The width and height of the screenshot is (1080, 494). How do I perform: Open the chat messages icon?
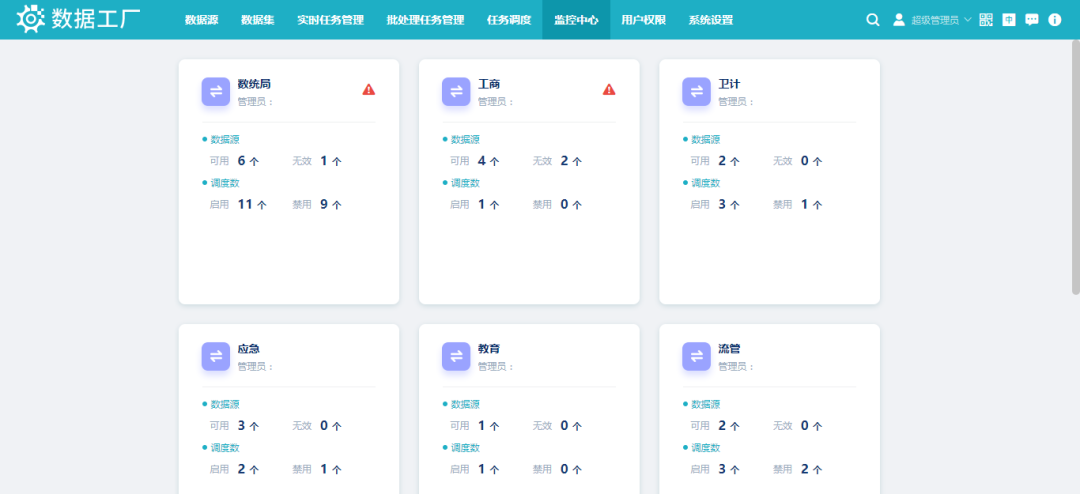click(1032, 20)
